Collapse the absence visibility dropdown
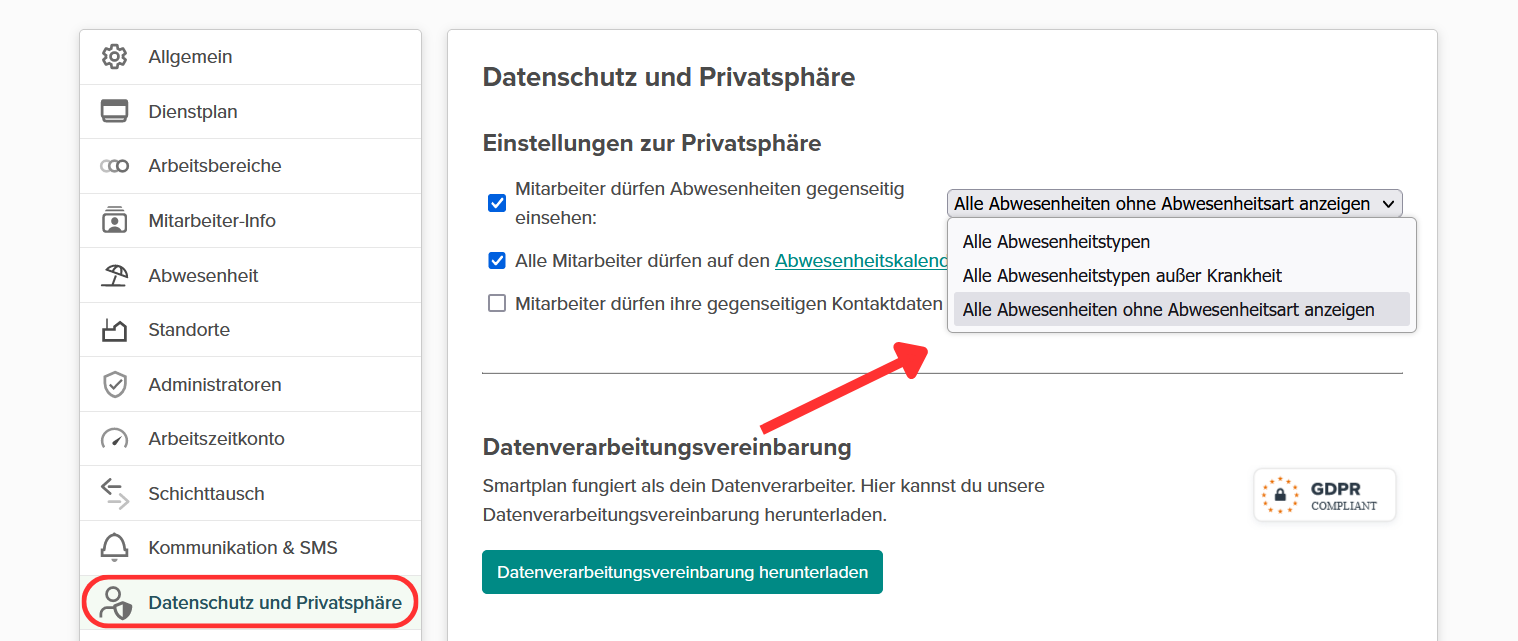Image resolution: width=1518 pixels, height=641 pixels. [1174, 204]
